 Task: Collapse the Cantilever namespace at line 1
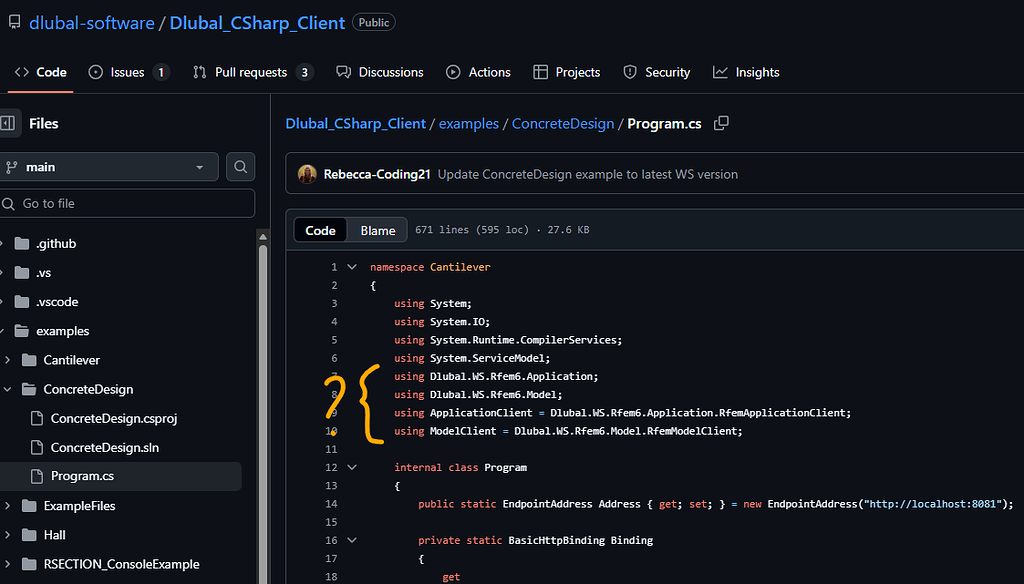pos(351,267)
